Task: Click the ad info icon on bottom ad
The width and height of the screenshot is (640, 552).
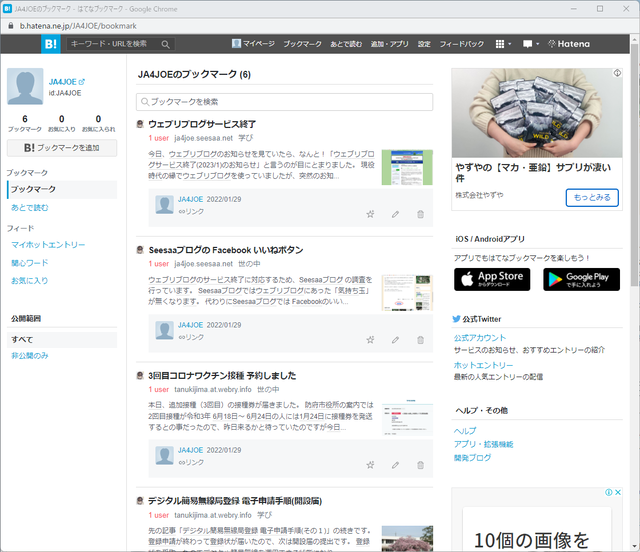Action: pos(609,492)
